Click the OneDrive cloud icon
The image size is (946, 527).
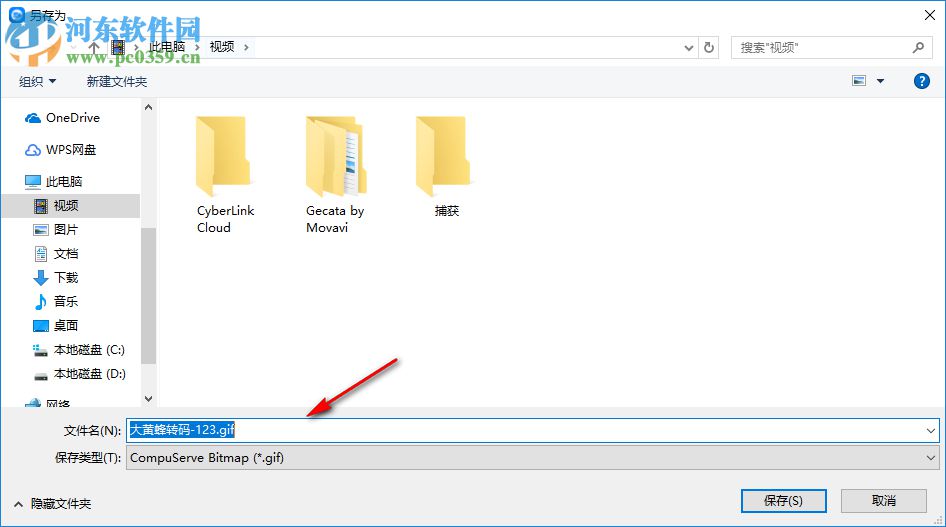tap(33, 118)
